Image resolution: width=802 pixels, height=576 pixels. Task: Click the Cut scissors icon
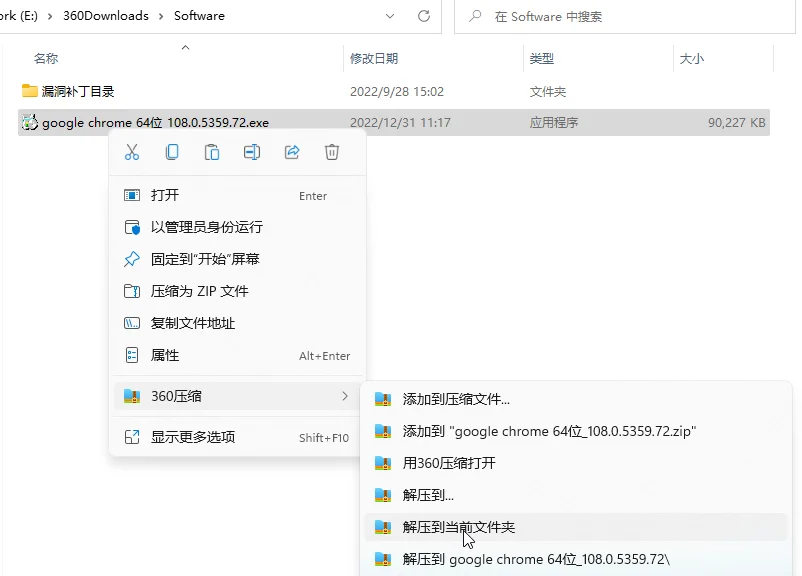pos(132,152)
